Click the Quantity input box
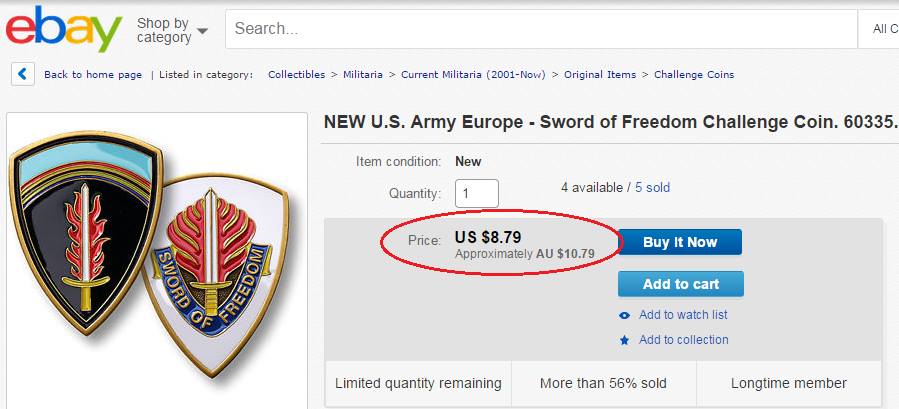The height and width of the screenshot is (409, 899). (x=476, y=193)
